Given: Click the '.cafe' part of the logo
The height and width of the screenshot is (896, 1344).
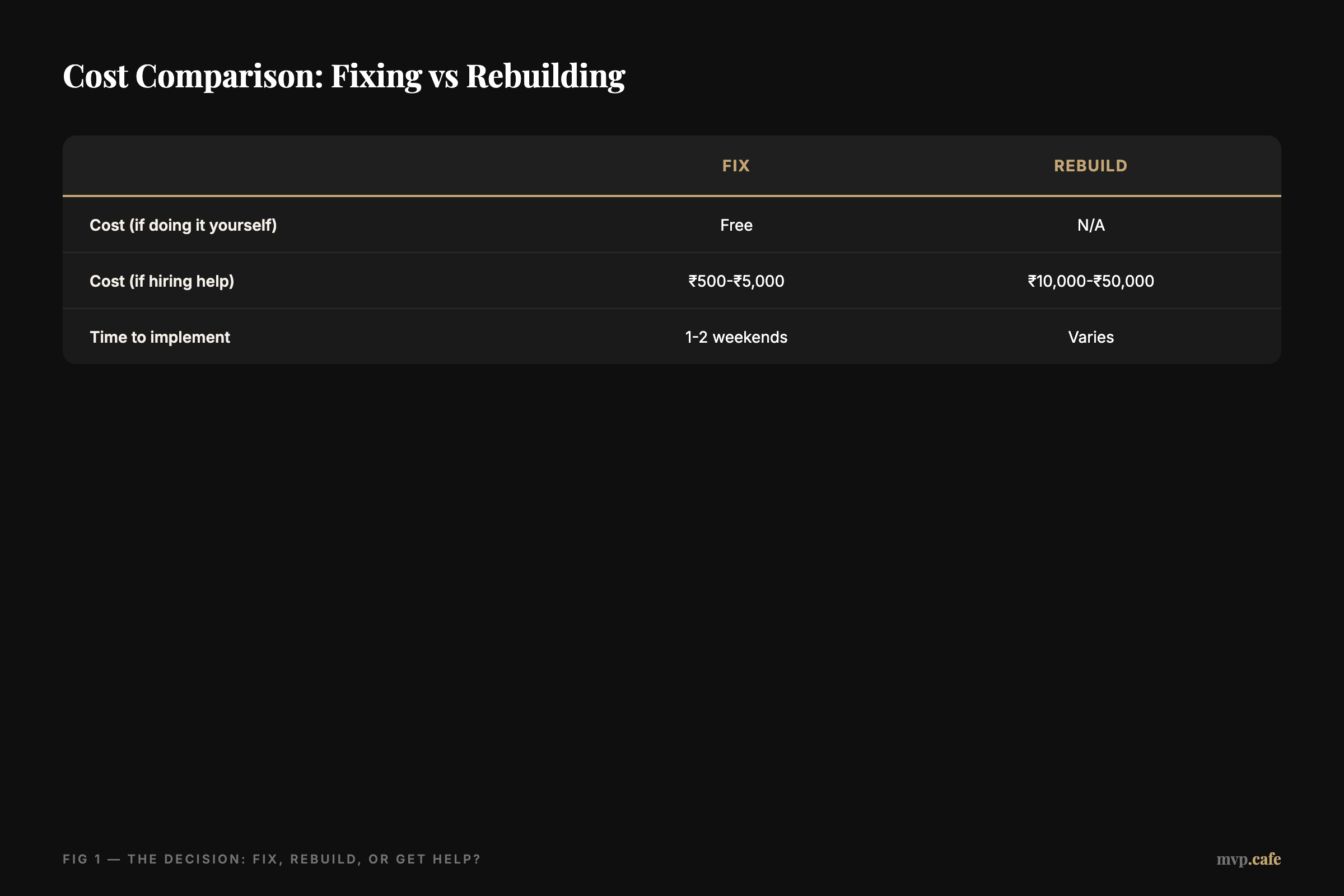Looking at the screenshot, I should pos(1264,859).
